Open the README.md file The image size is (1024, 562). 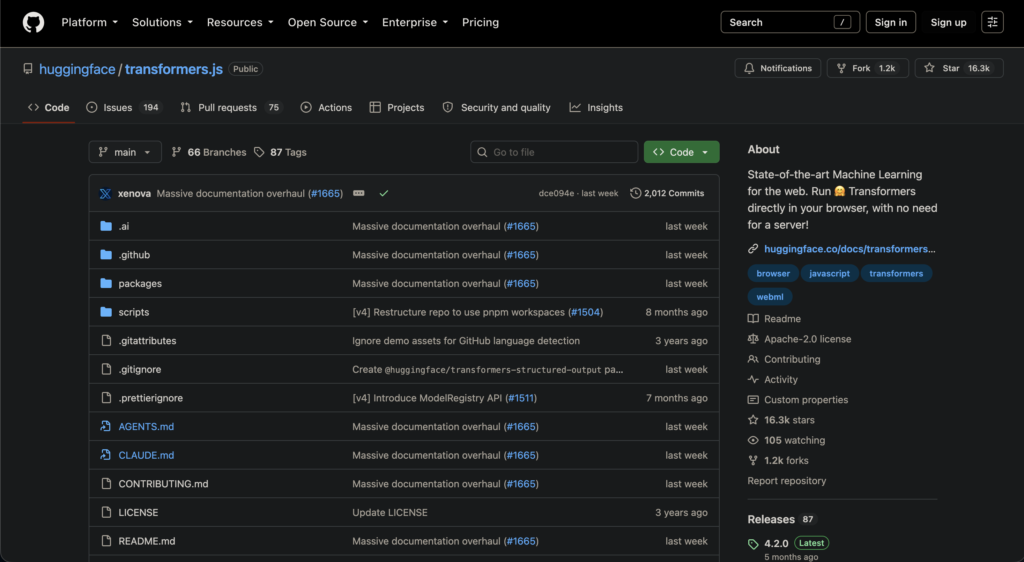(x=147, y=541)
